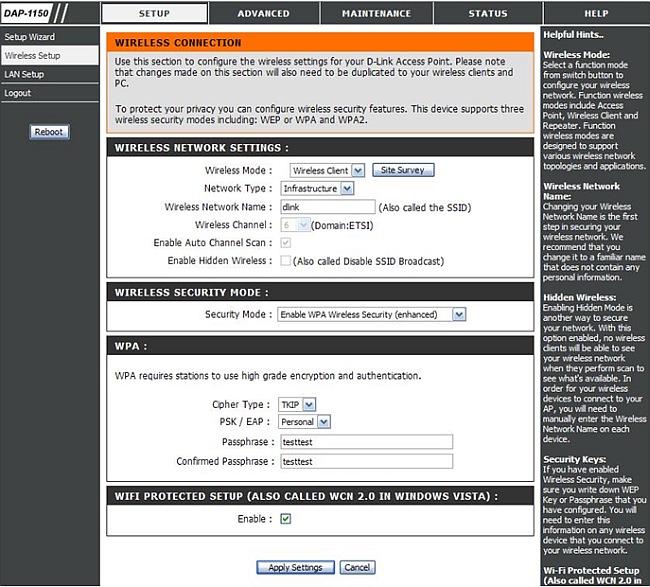Open the MAINTENANCE tab
Screen dimensions: 650x587
pyautogui.click(x=376, y=14)
